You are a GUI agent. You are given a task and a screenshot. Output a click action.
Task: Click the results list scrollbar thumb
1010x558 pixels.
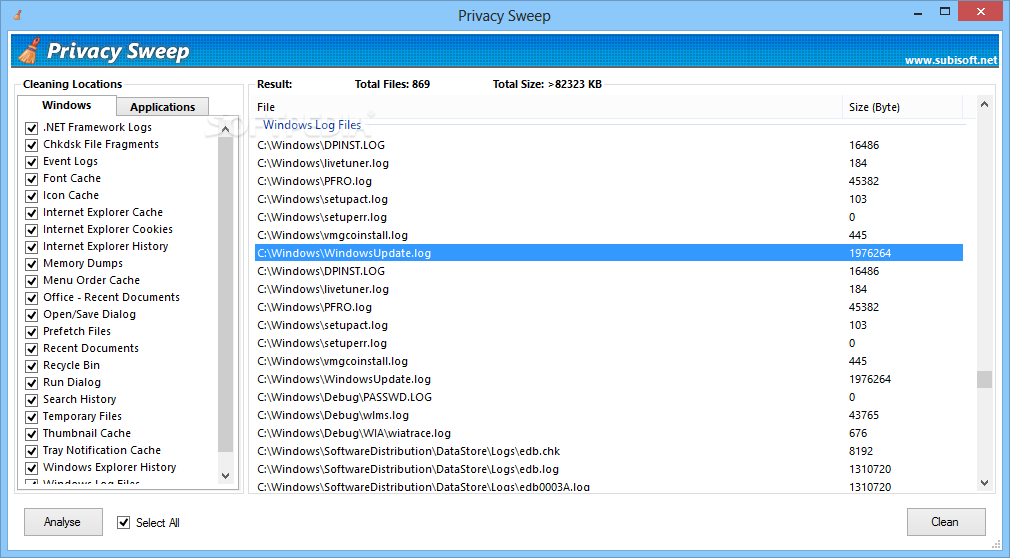tap(984, 380)
